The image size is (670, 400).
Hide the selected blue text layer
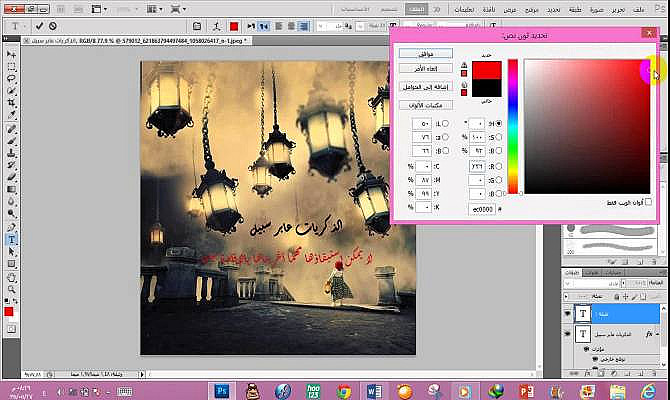568,314
